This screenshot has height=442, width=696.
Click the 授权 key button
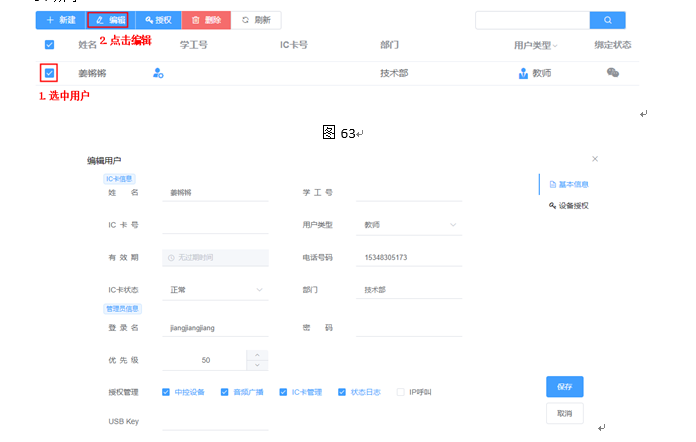coord(158,20)
